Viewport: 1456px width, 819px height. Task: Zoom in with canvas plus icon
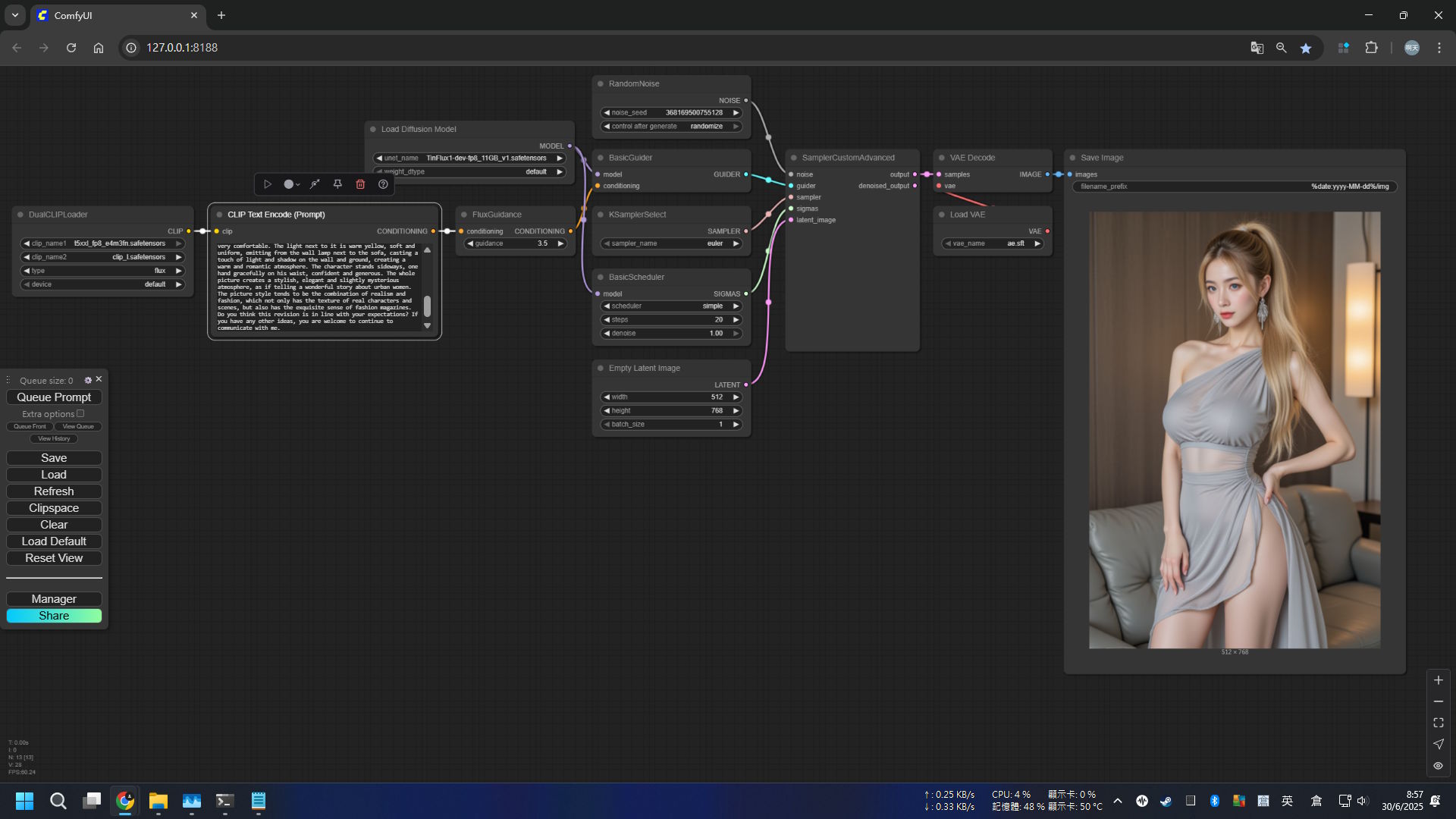1438,680
